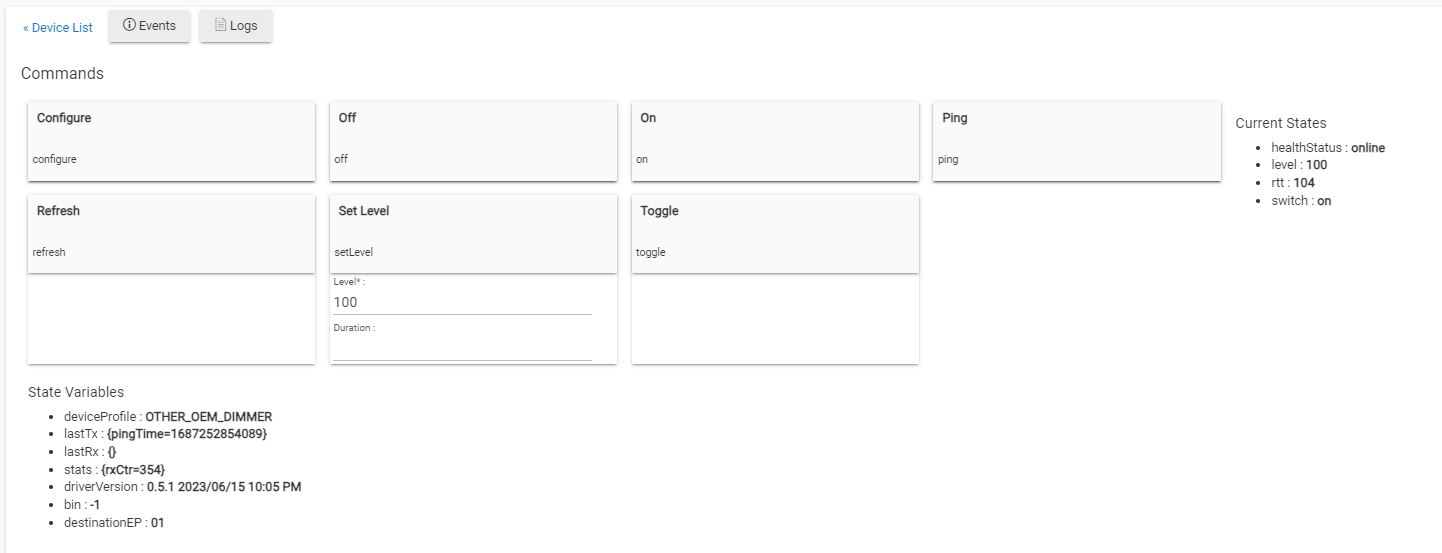Click the info icon on Events button
1442x553 pixels.
coord(129,26)
